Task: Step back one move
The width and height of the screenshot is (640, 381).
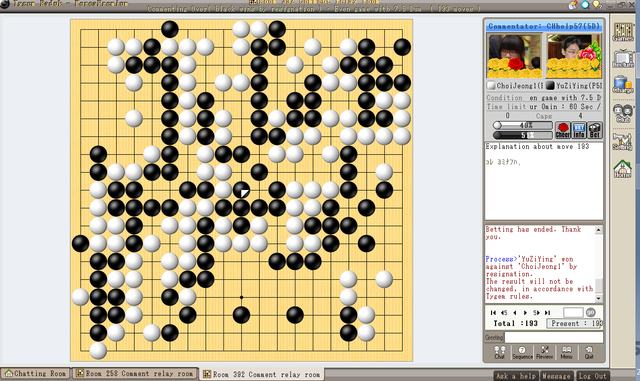Action: pos(515,312)
